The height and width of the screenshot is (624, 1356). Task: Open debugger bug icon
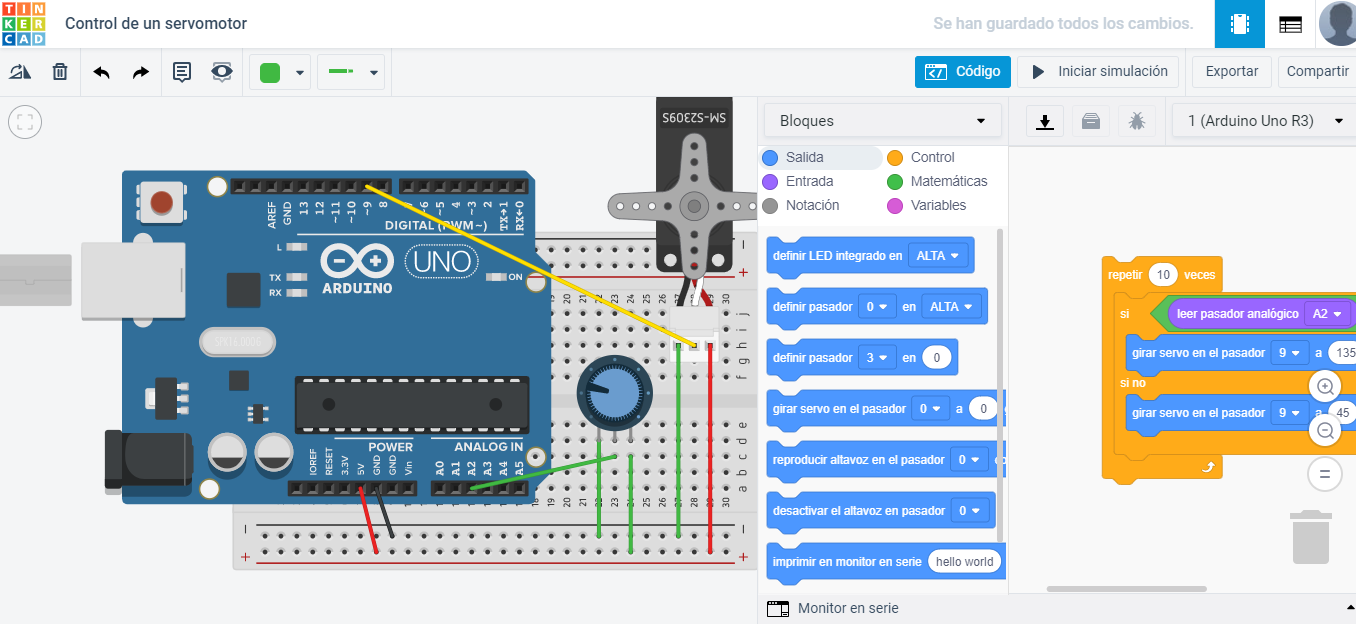[x=1137, y=121]
